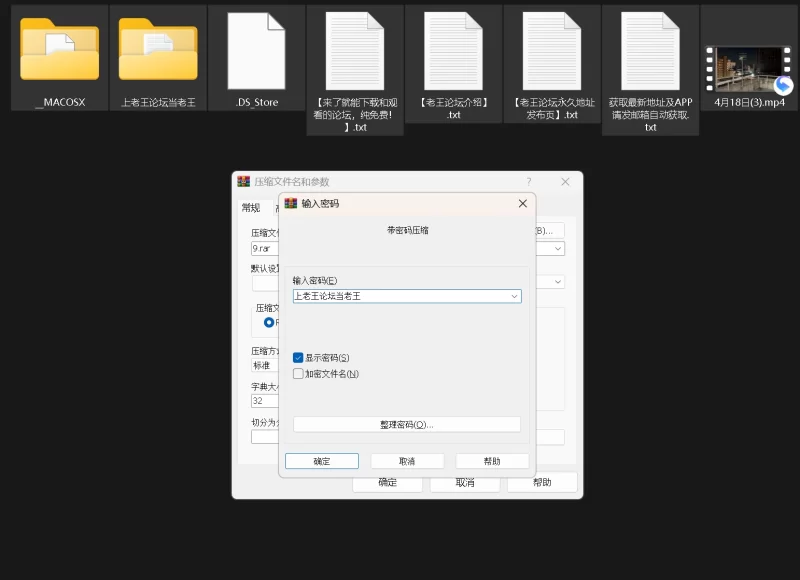The width and height of the screenshot is (800, 580).
Task: Open the 4月18日(3).mp4 video thumbnail
Action: click(749, 68)
